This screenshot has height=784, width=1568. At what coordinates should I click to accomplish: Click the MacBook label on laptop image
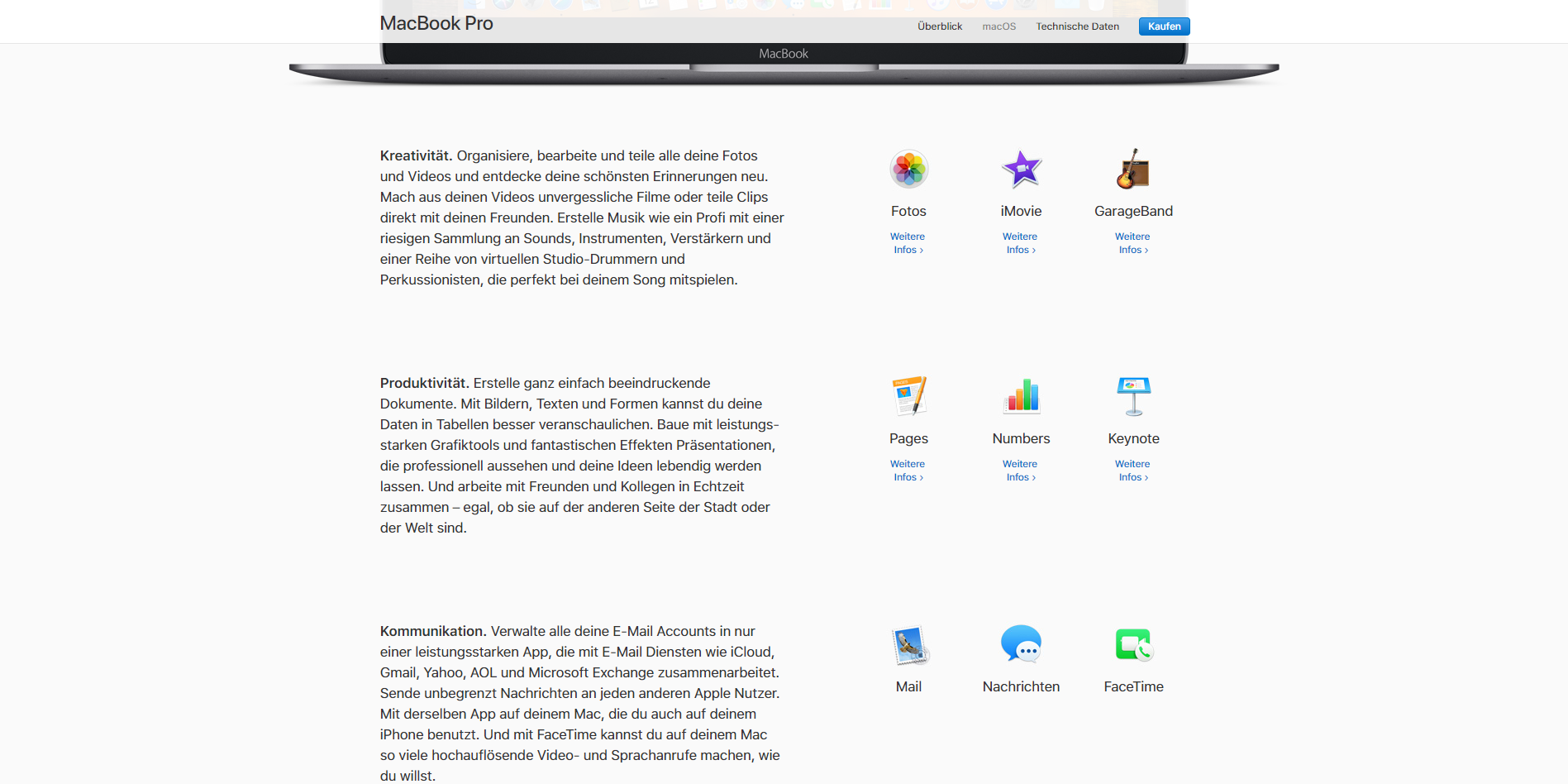pos(784,54)
